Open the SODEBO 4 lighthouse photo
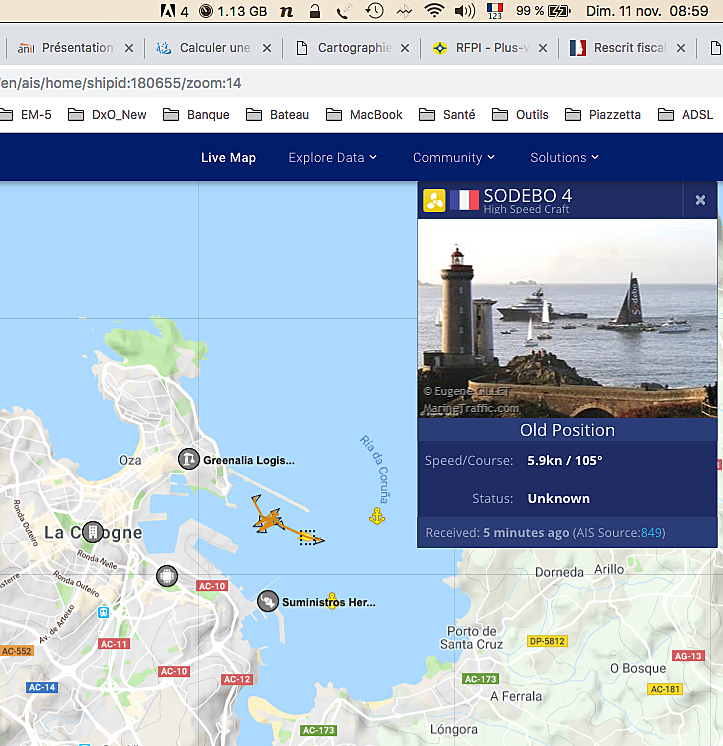The image size is (723, 746). point(567,318)
